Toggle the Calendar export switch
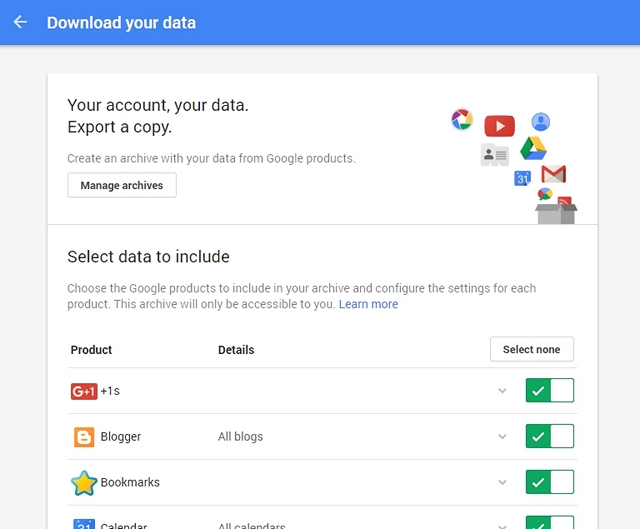 coord(550,522)
